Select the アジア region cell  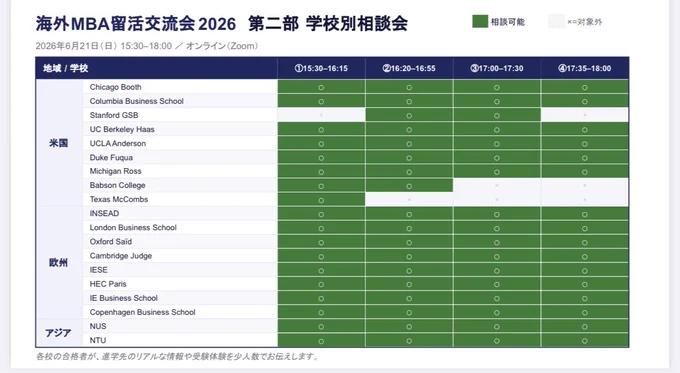(x=59, y=333)
